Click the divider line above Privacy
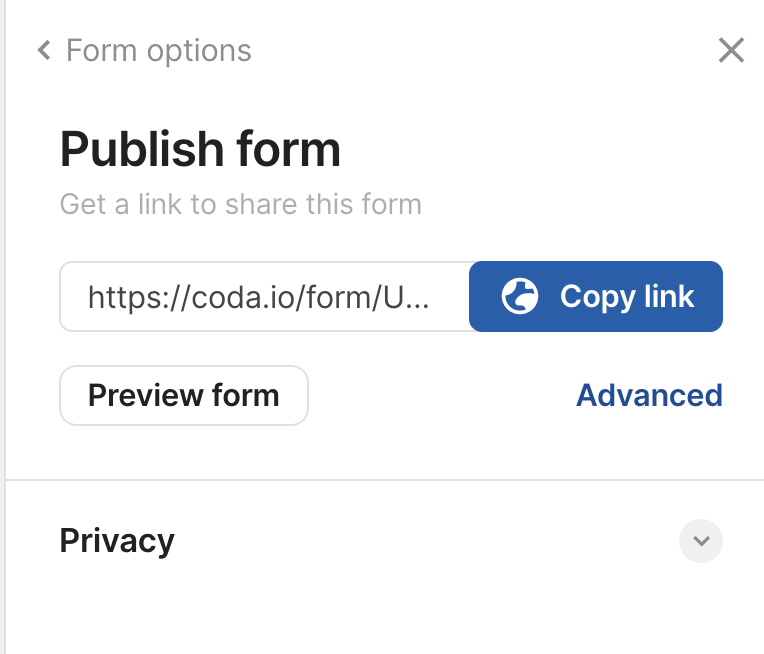The height and width of the screenshot is (654, 764). point(385,480)
